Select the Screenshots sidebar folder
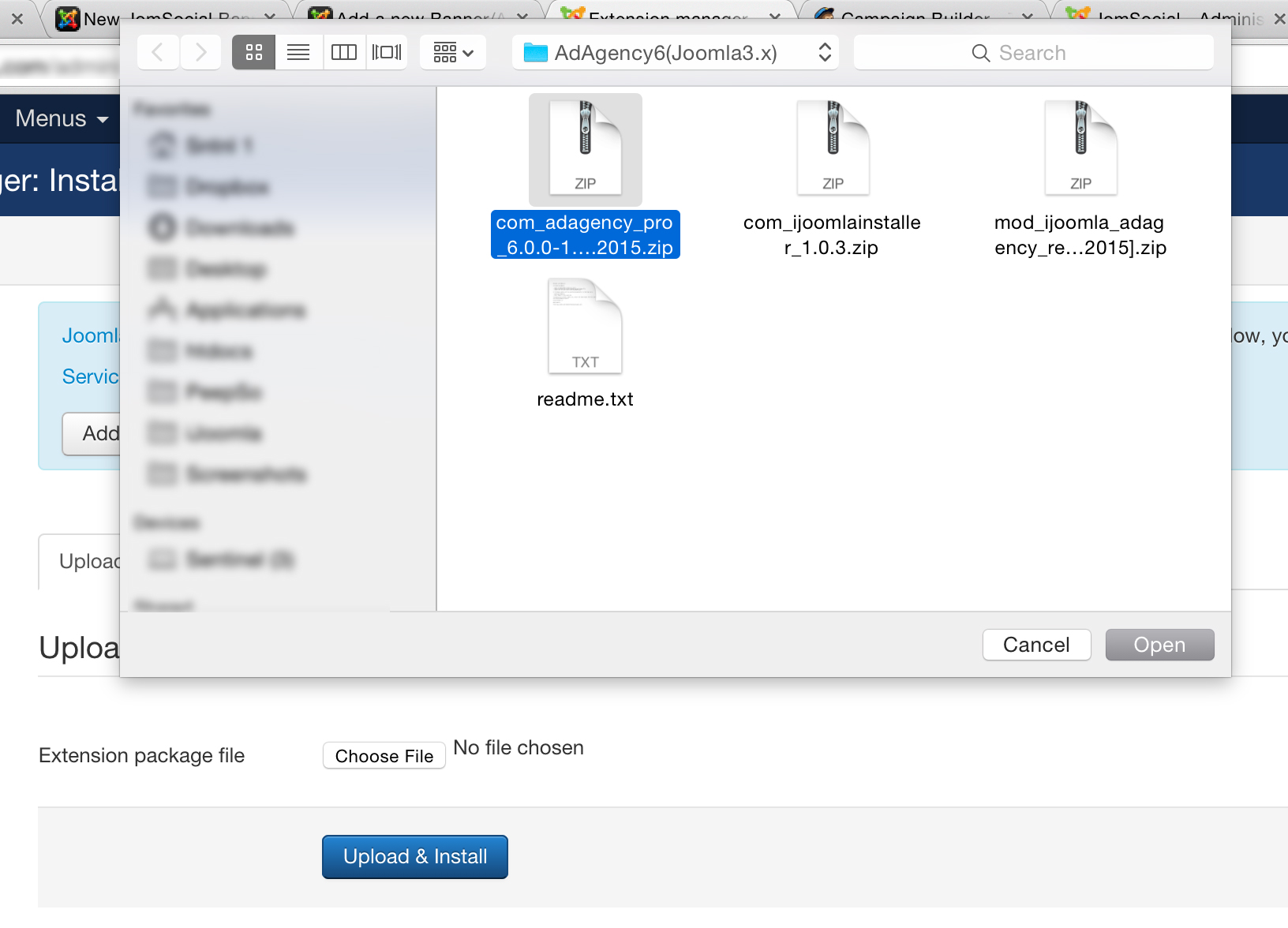This screenshot has width=1288, height=928. click(x=227, y=474)
